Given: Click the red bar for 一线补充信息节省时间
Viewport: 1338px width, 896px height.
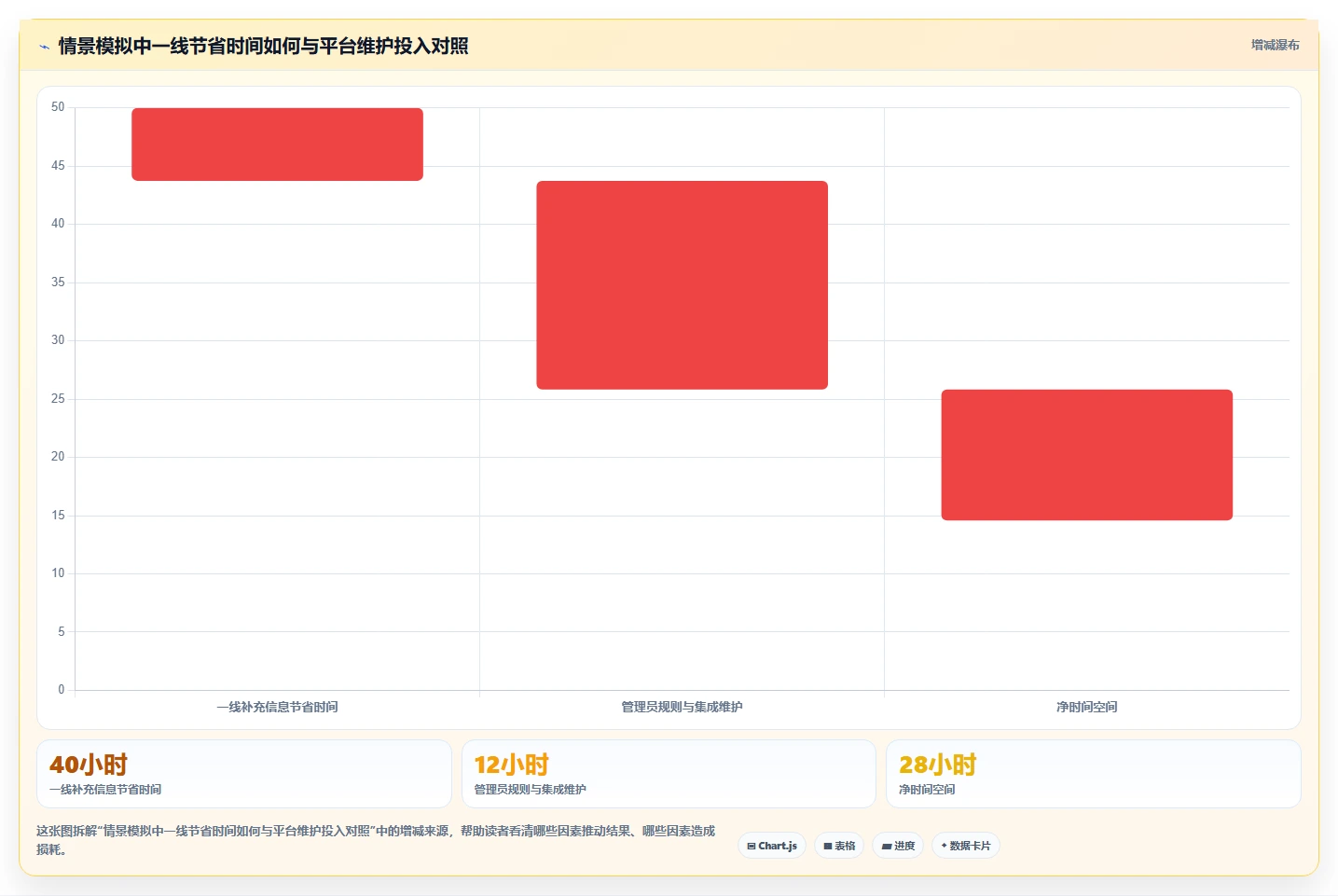Looking at the screenshot, I should [277, 145].
